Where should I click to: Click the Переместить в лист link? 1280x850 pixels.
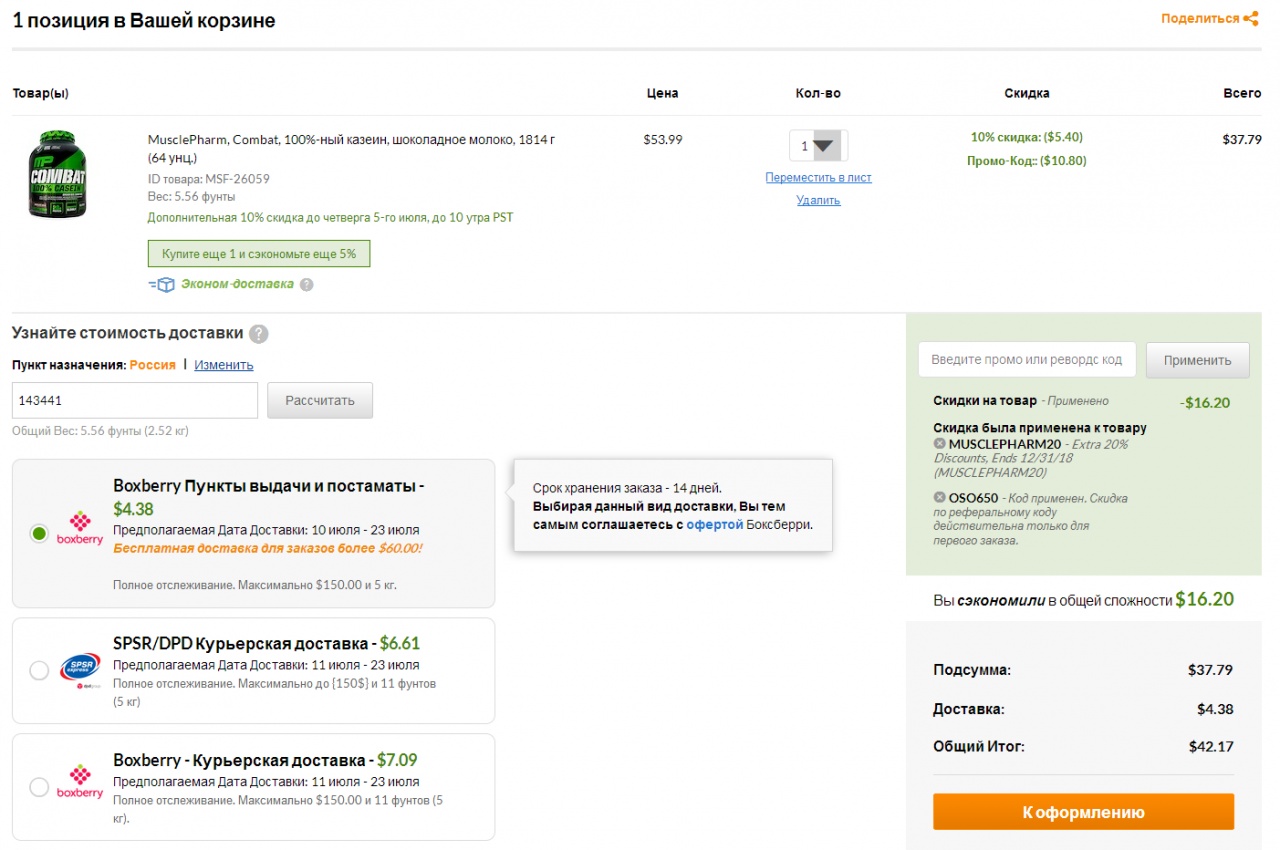tap(818, 178)
